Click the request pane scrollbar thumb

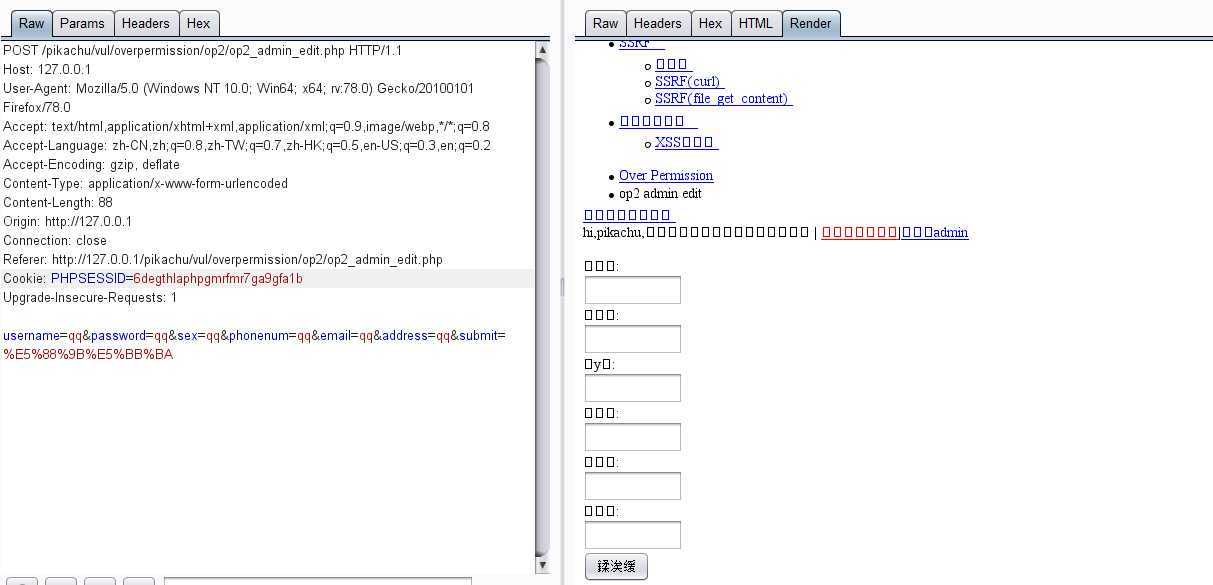(x=543, y=305)
